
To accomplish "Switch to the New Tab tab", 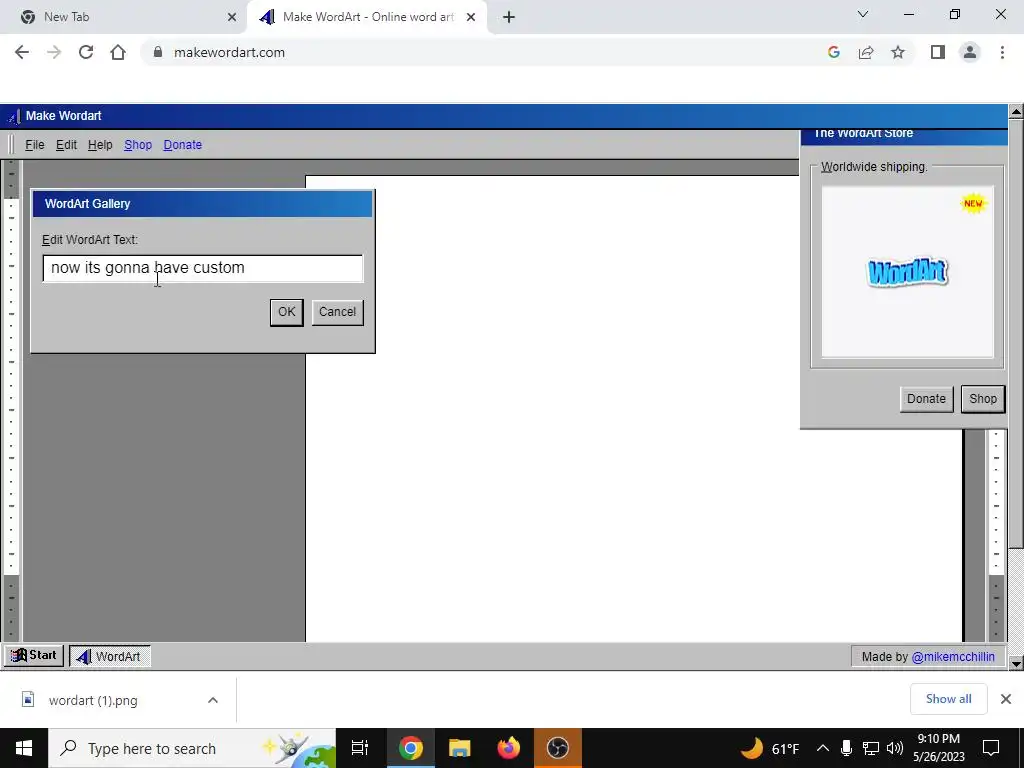I will (123, 17).
